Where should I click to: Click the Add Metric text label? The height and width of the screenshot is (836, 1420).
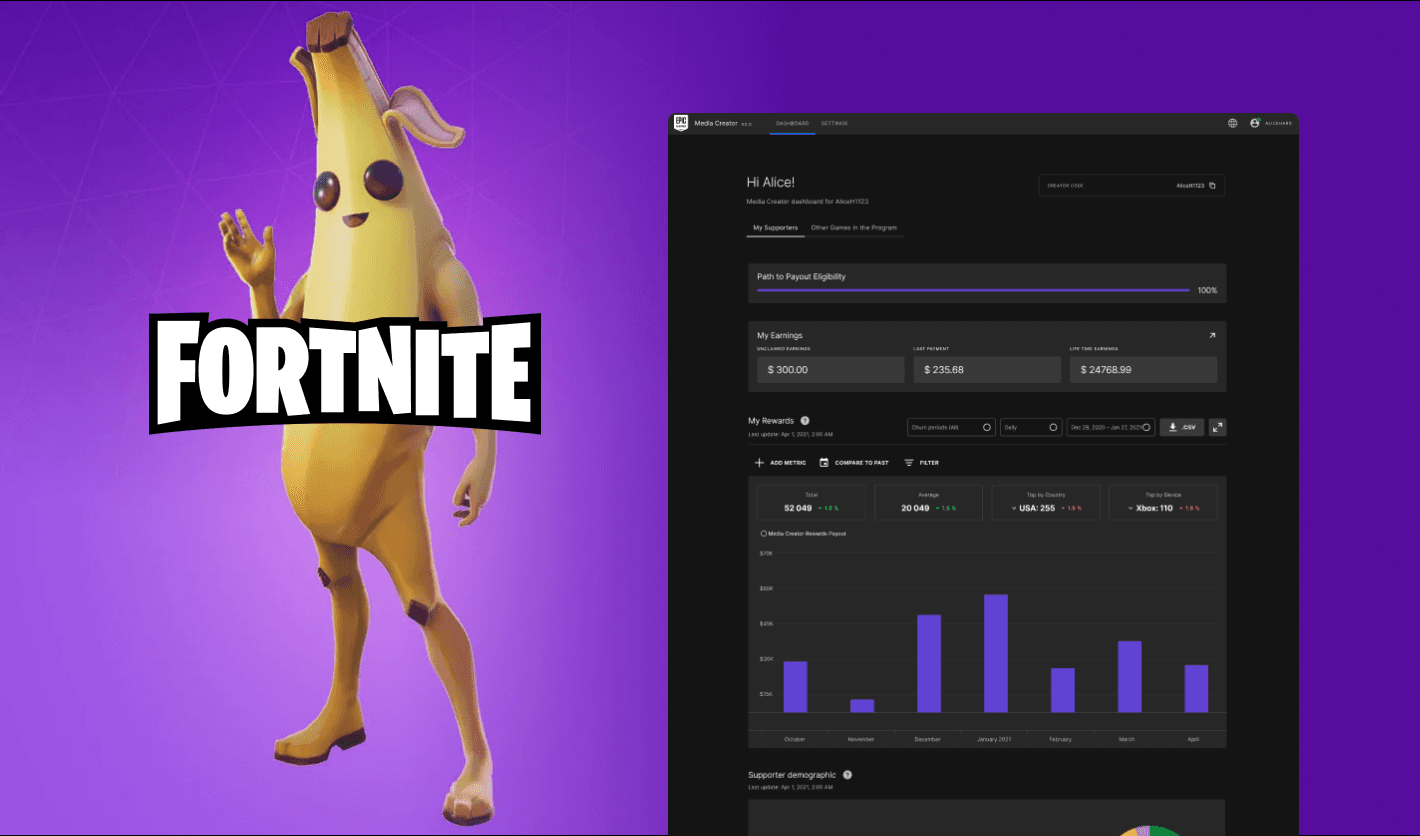788,463
